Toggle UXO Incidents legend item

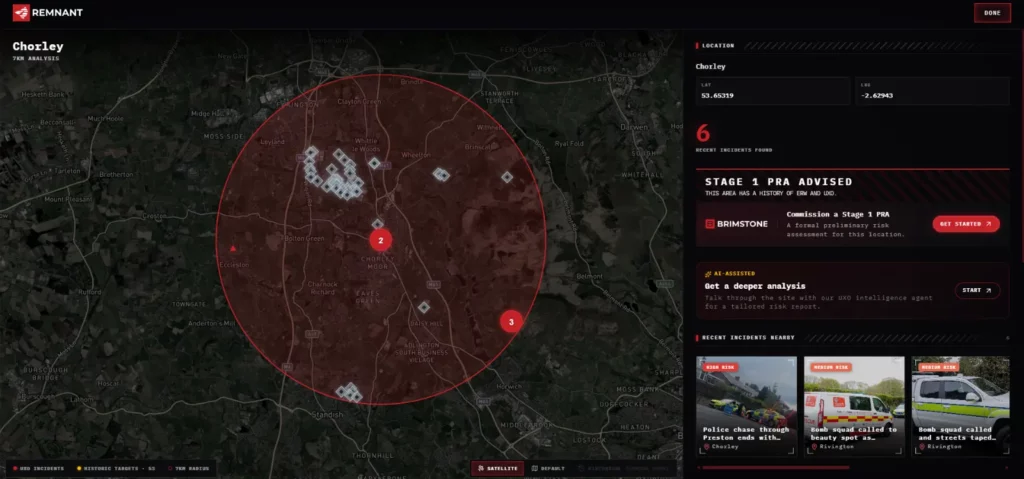pyautogui.click(x=38, y=469)
